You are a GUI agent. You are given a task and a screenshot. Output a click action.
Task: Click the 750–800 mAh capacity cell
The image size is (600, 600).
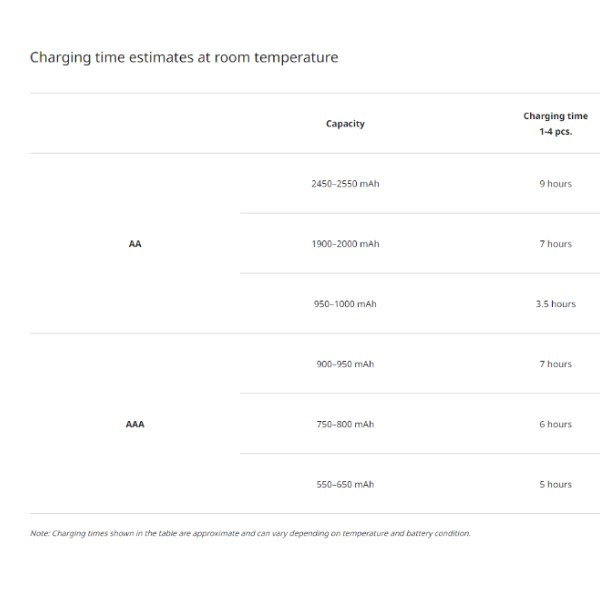[x=345, y=424]
